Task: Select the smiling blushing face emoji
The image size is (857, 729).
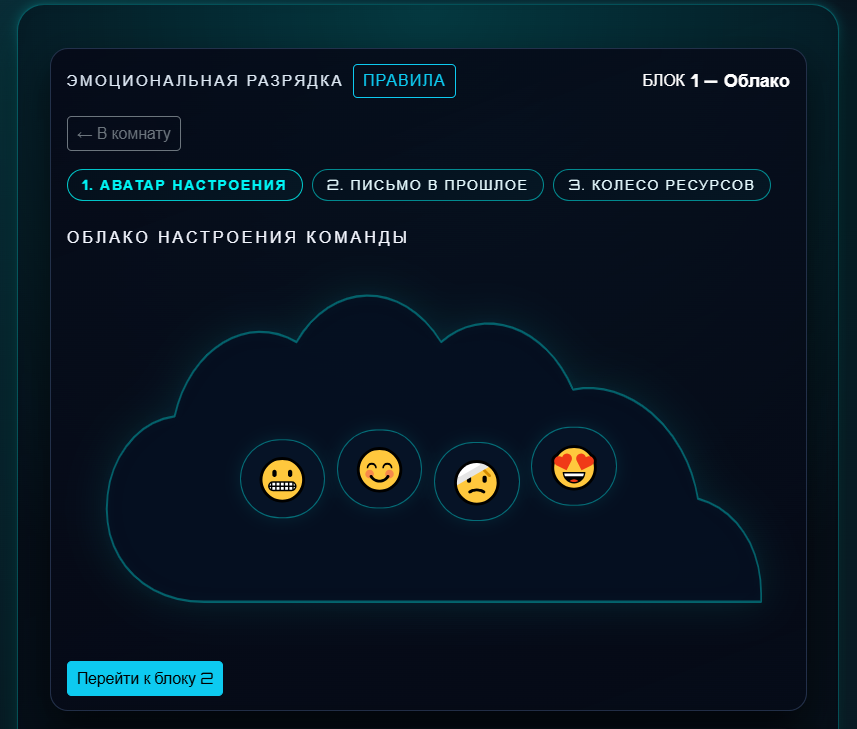Action: pyautogui.click(x=379, y=469)
